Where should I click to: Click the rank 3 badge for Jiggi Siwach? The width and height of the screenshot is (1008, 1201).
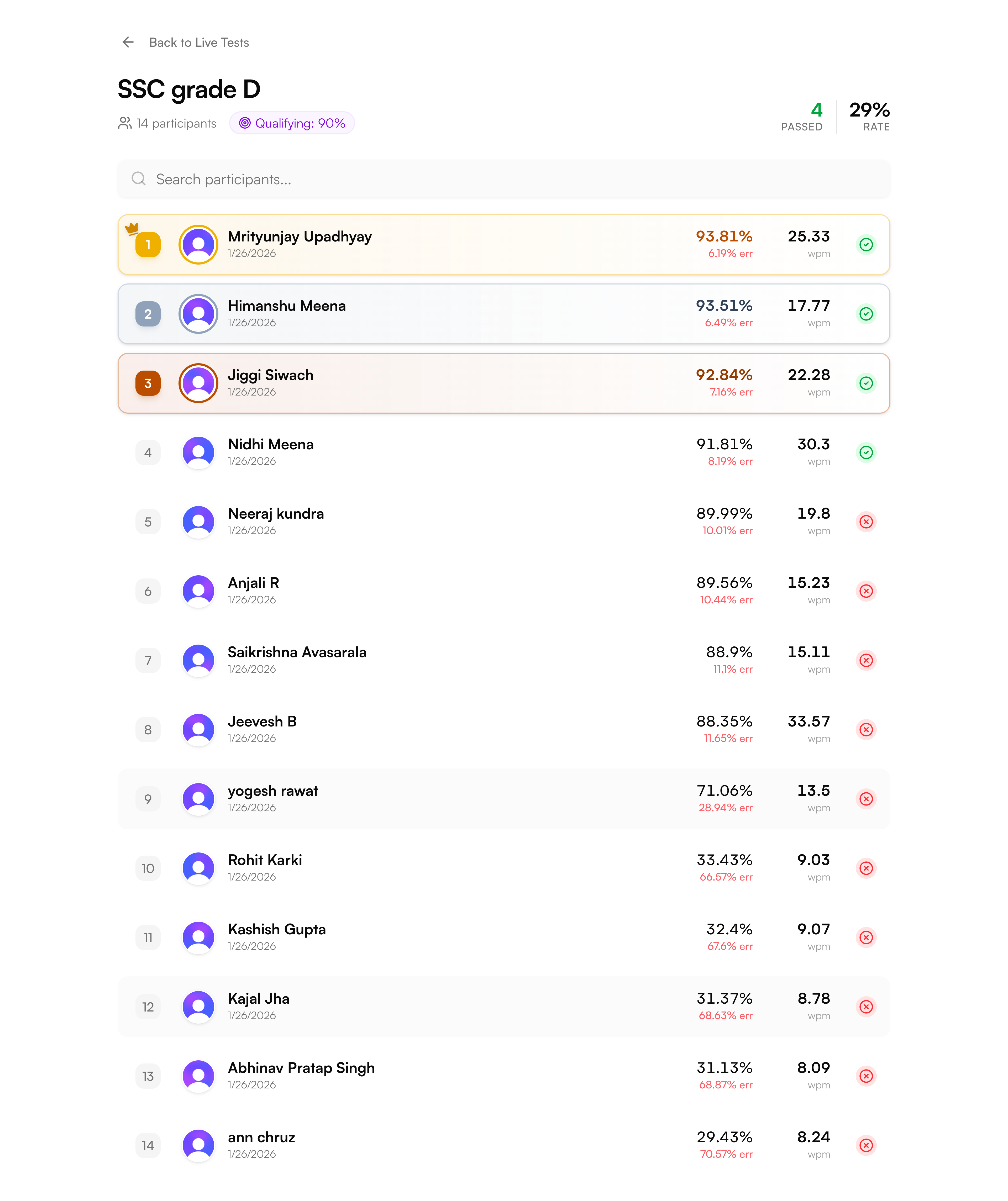coord(148,383)
